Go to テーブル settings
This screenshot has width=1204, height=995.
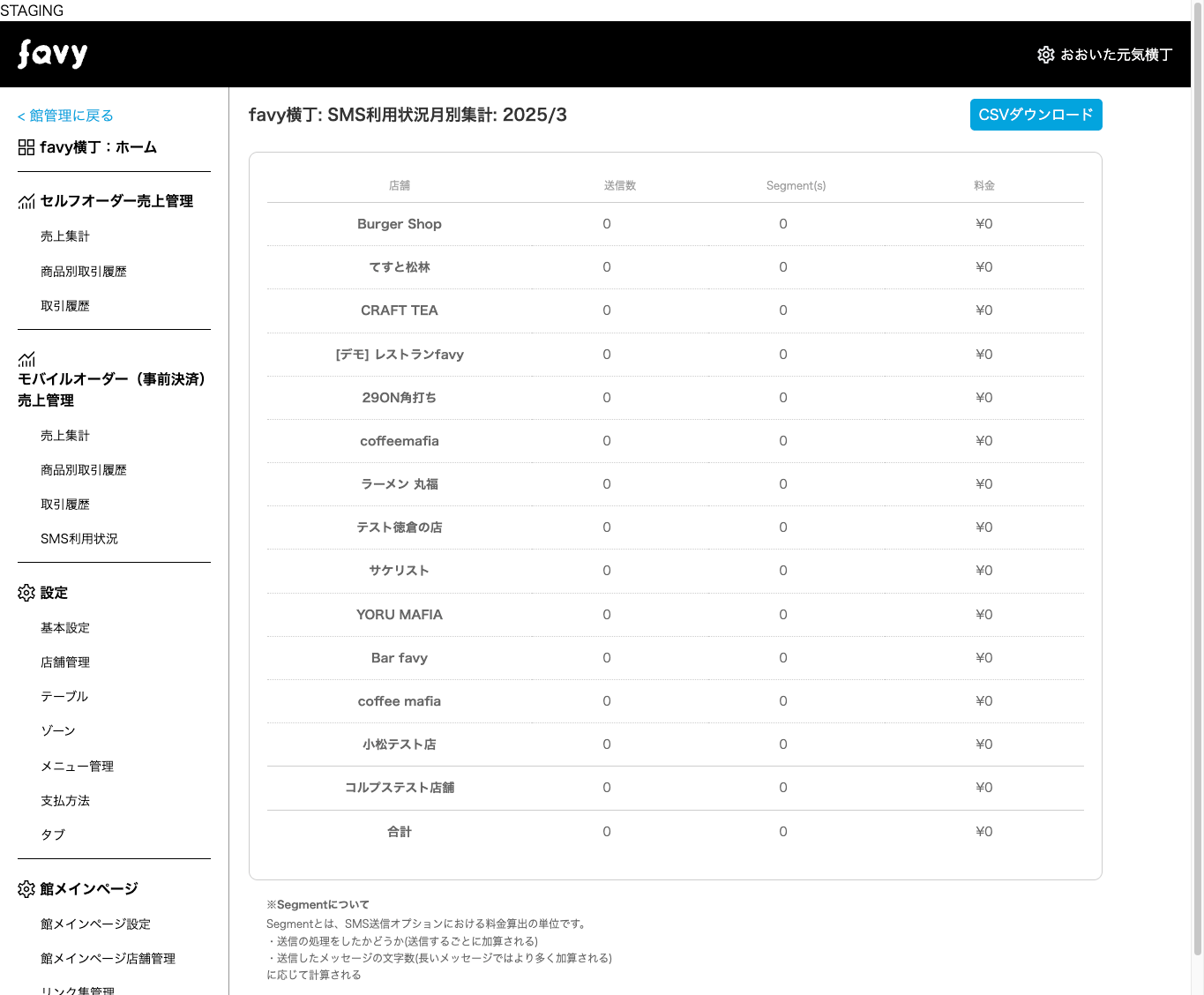click(64, 697)
